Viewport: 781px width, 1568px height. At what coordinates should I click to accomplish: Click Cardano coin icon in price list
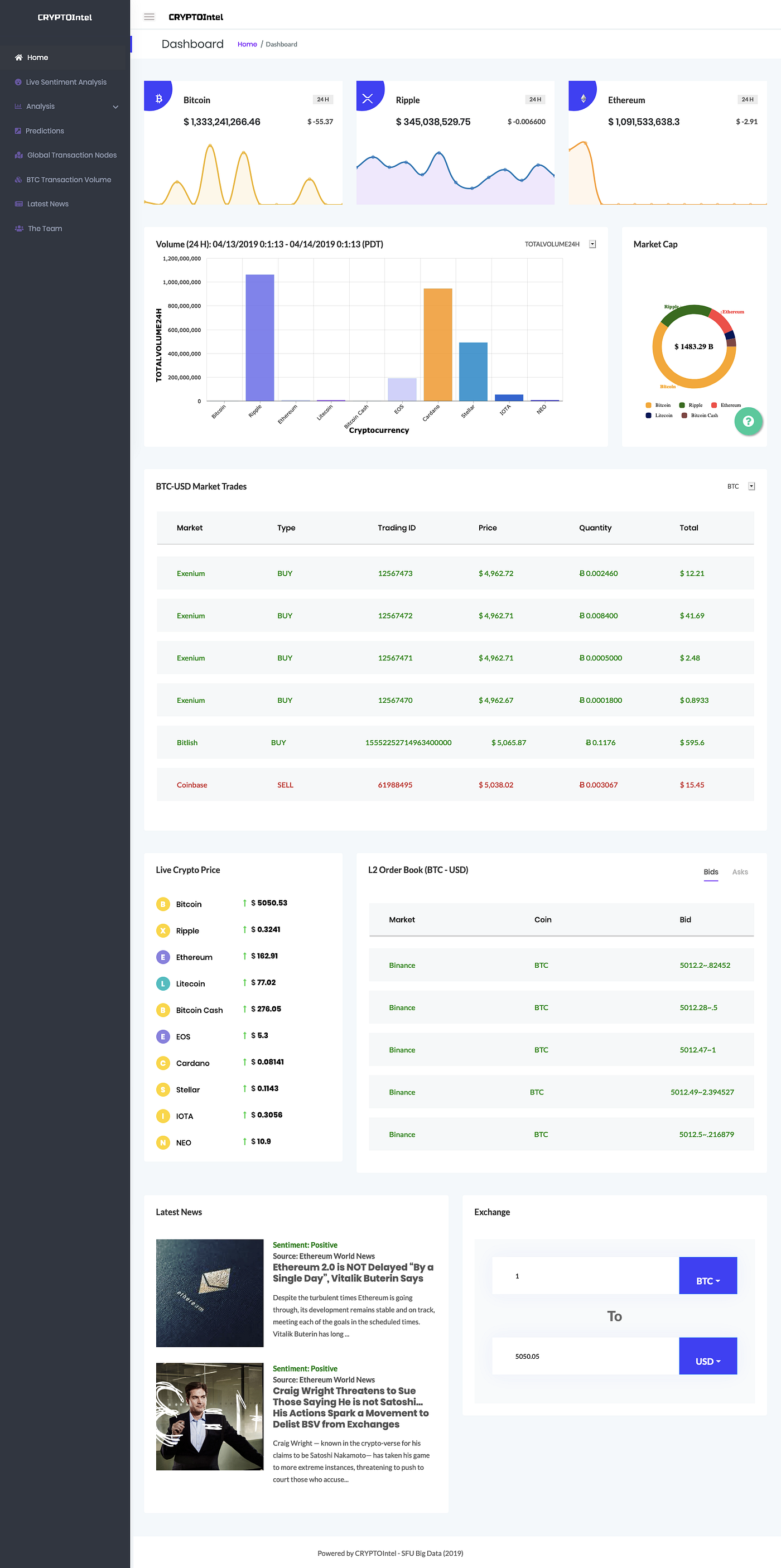[162, 1063]
